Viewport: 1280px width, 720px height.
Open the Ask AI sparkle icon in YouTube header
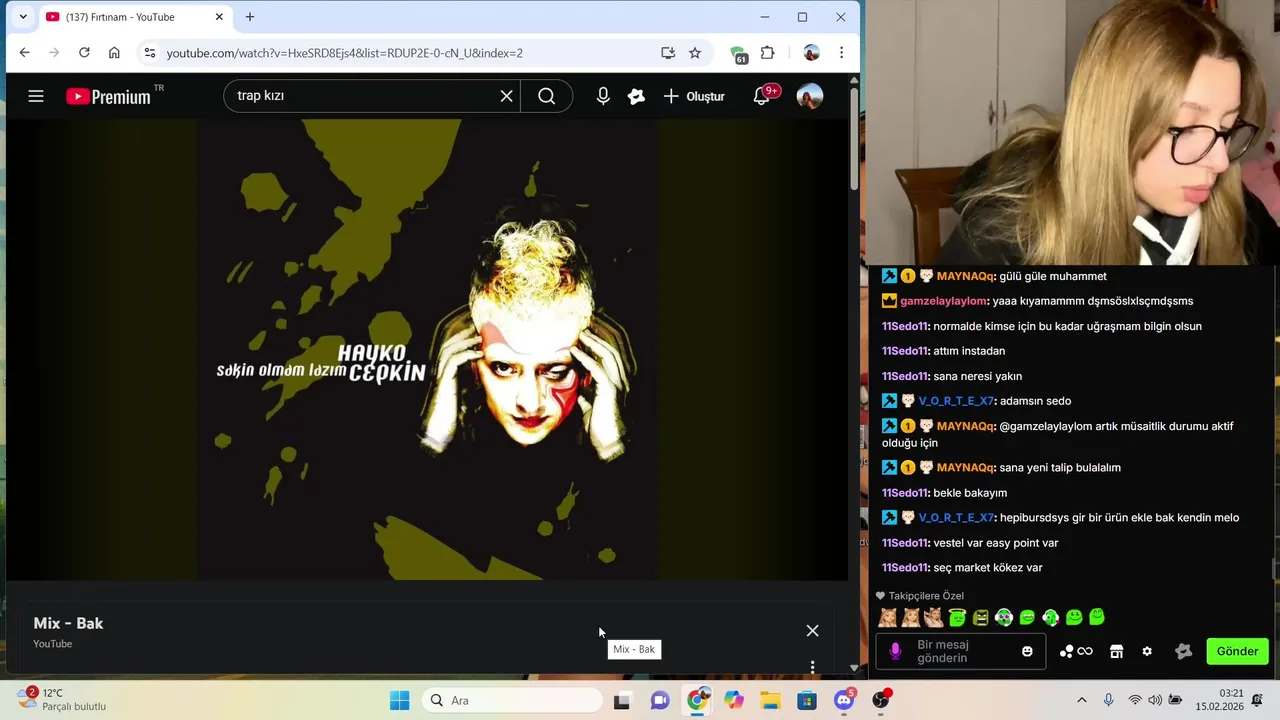tap(636, 96)
